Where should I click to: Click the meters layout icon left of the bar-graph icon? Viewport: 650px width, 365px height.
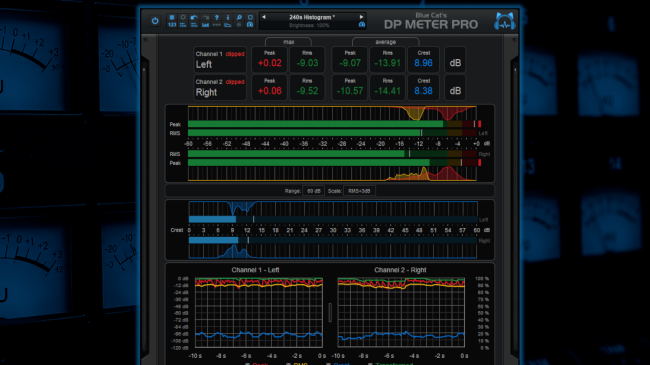[x=194, y=25]
